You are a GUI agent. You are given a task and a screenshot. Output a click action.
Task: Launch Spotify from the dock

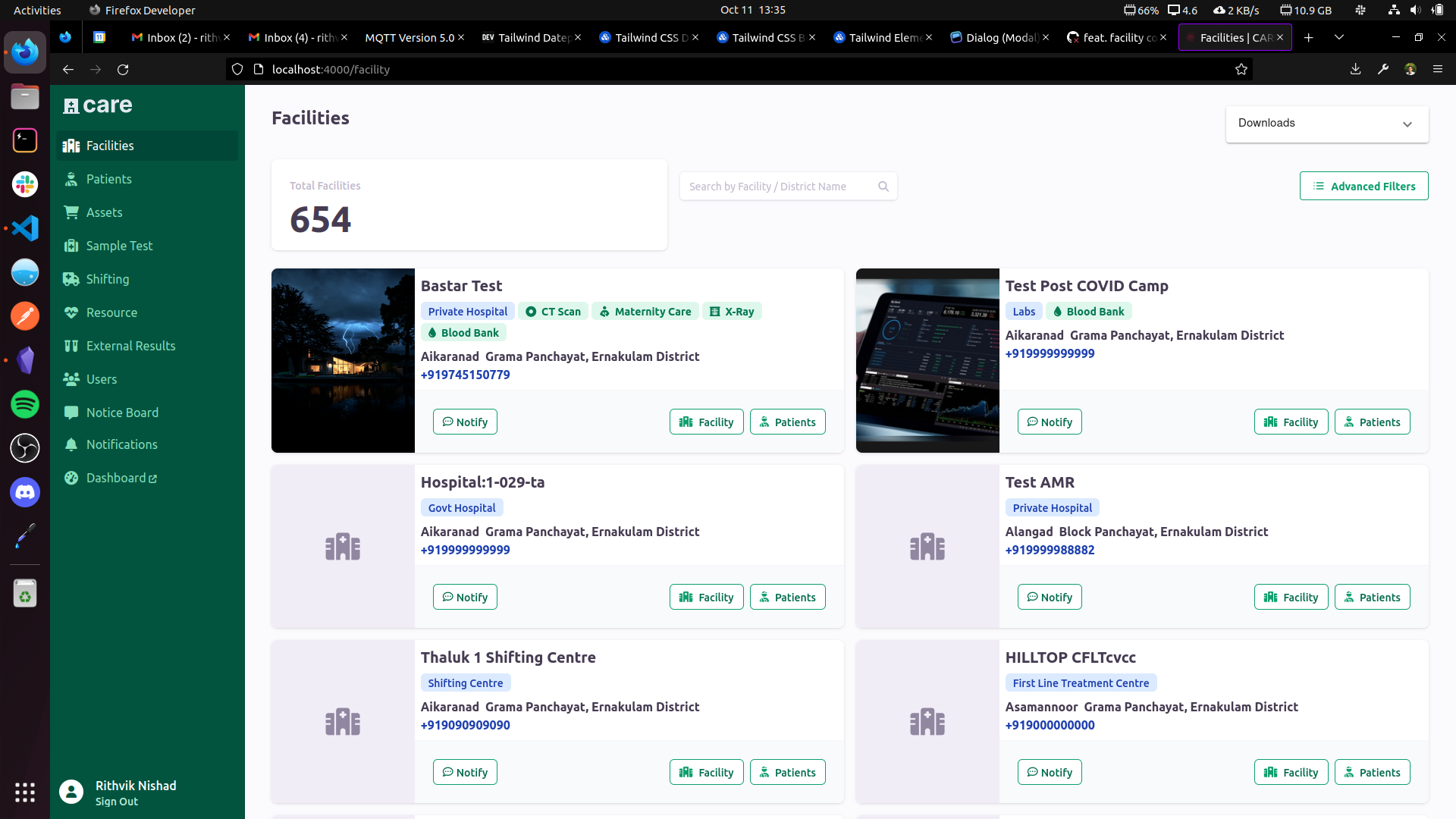pyautogui.click(x=25, y=404)
